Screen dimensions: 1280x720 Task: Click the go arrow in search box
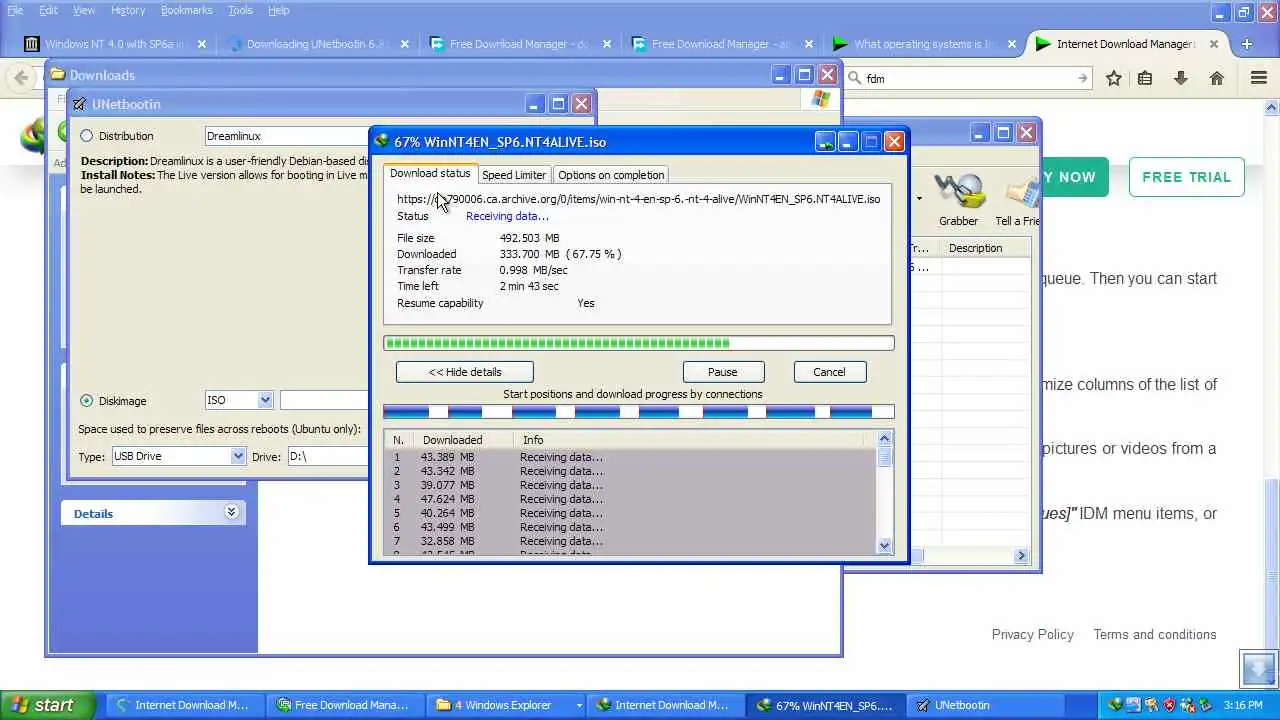point(1083,78)
